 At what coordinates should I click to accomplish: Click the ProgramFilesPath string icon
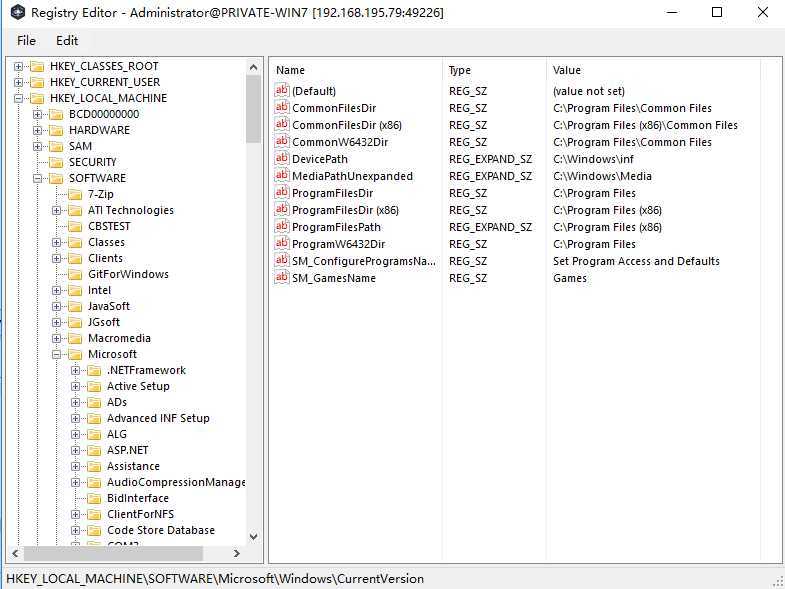282,226
